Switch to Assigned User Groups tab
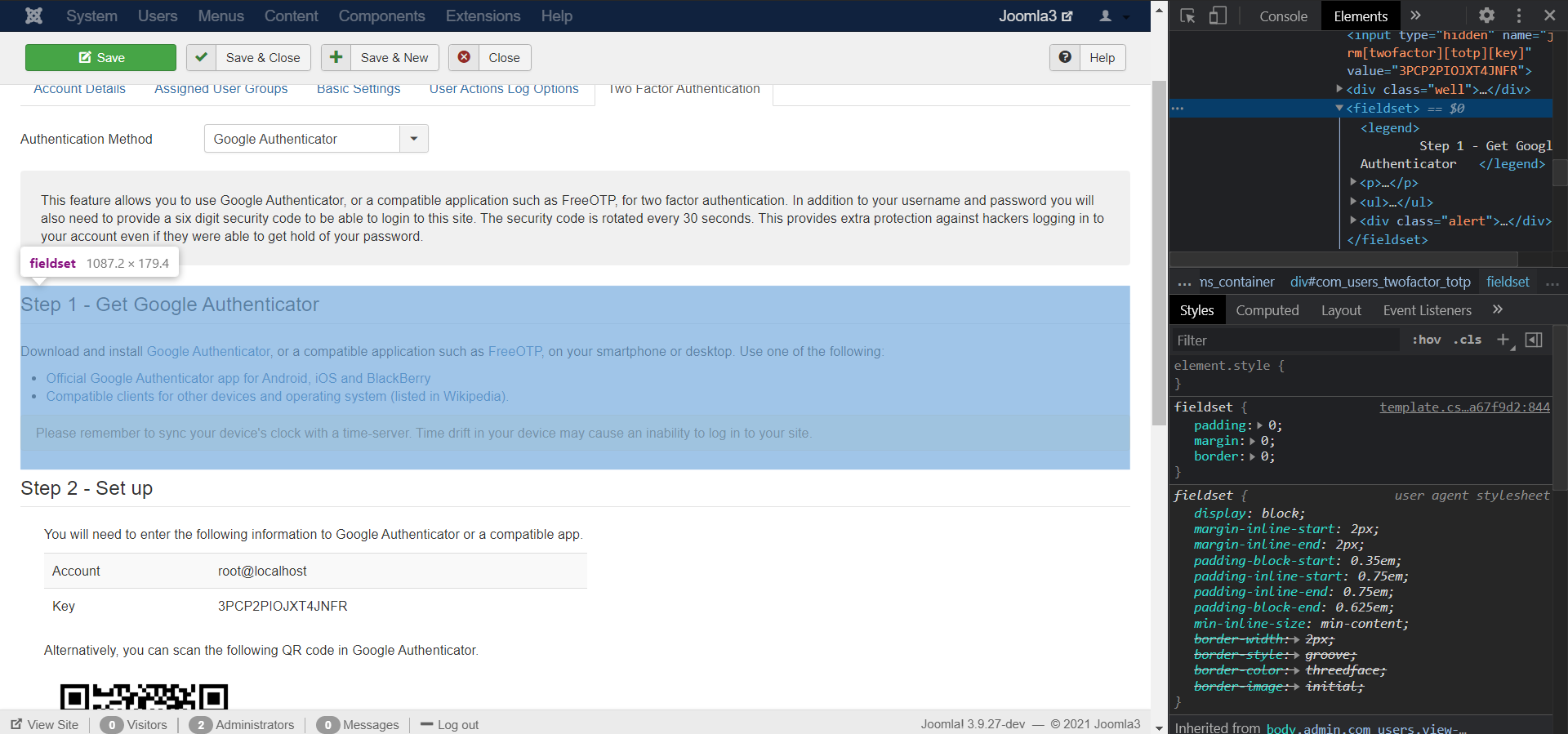The width and height of the screenshot is (1568, 734). point(220,89)
